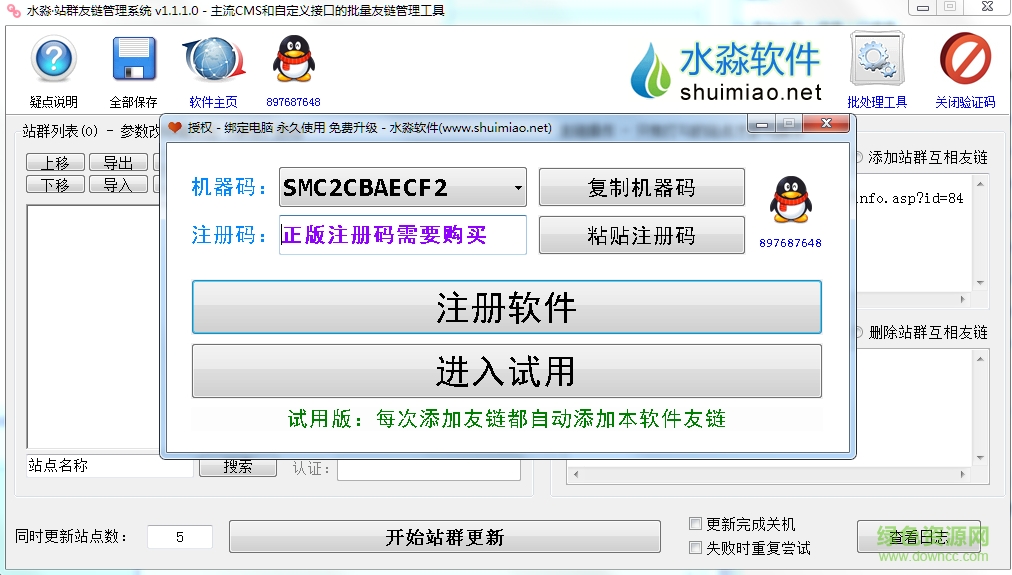
Task: Focus the 注册码 input field
Action: pyautogui.click(x=403, y=235)
